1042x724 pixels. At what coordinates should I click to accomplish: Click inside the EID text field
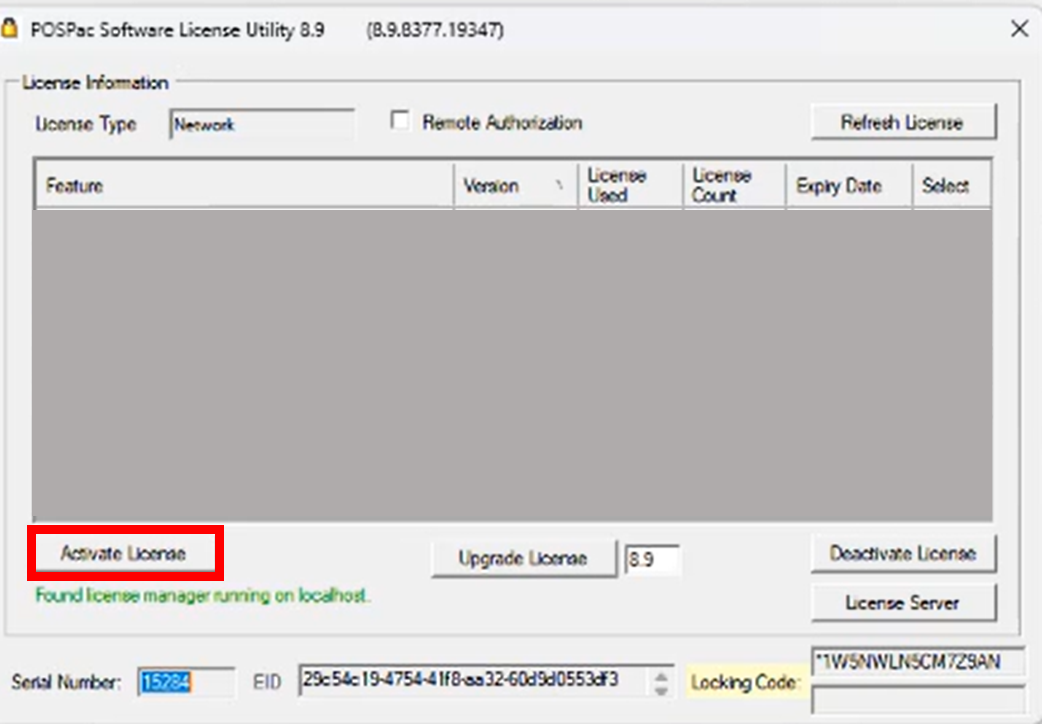(x=474, y=680)
